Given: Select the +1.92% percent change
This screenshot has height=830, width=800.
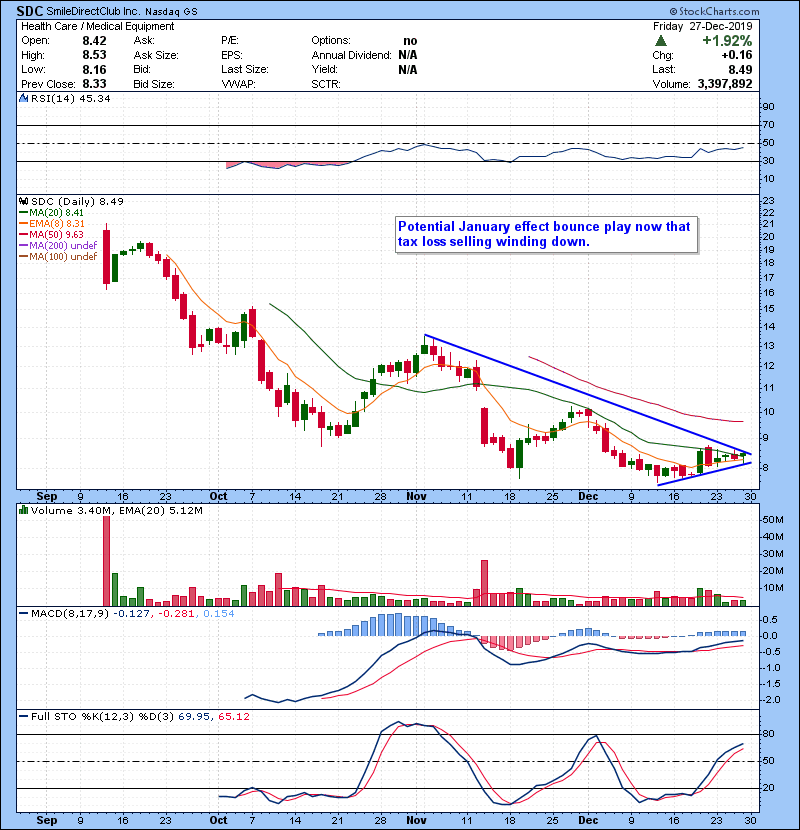Looking at the screenshot, I should (x=727, y=41).
